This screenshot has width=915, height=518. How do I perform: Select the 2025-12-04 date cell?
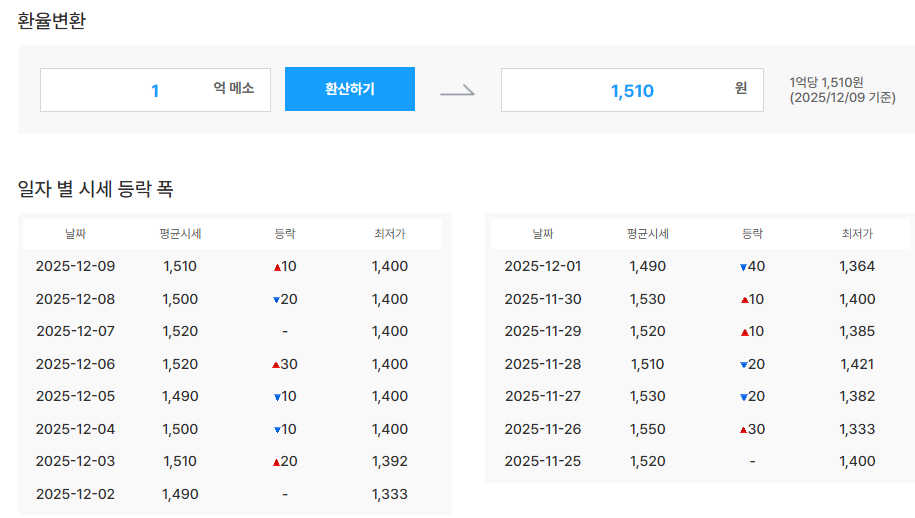click(75, 429)
